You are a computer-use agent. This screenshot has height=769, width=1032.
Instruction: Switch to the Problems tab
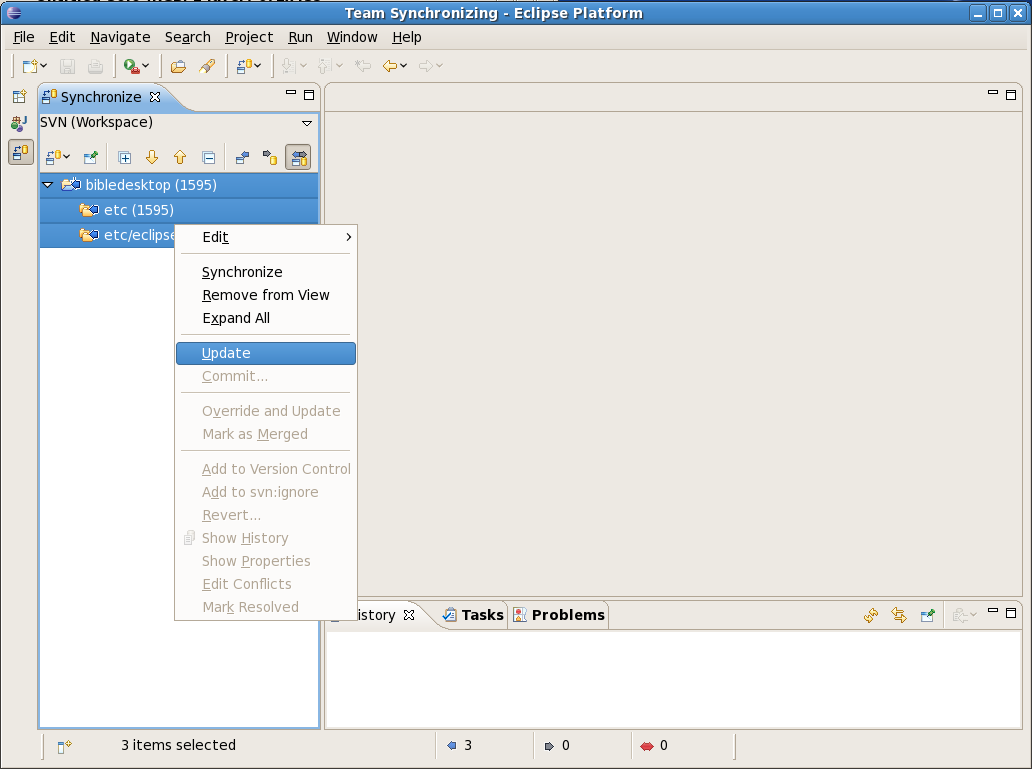567,615
